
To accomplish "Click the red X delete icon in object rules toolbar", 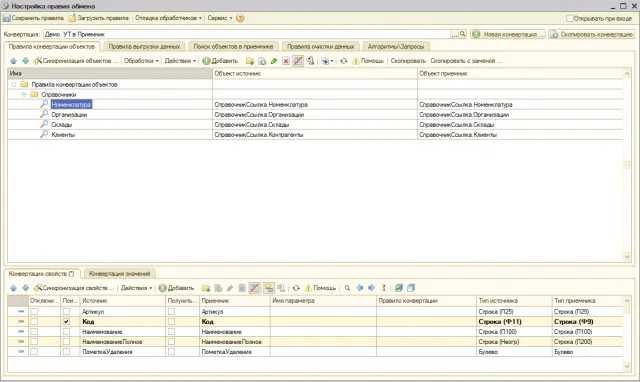I will (286, 61).
